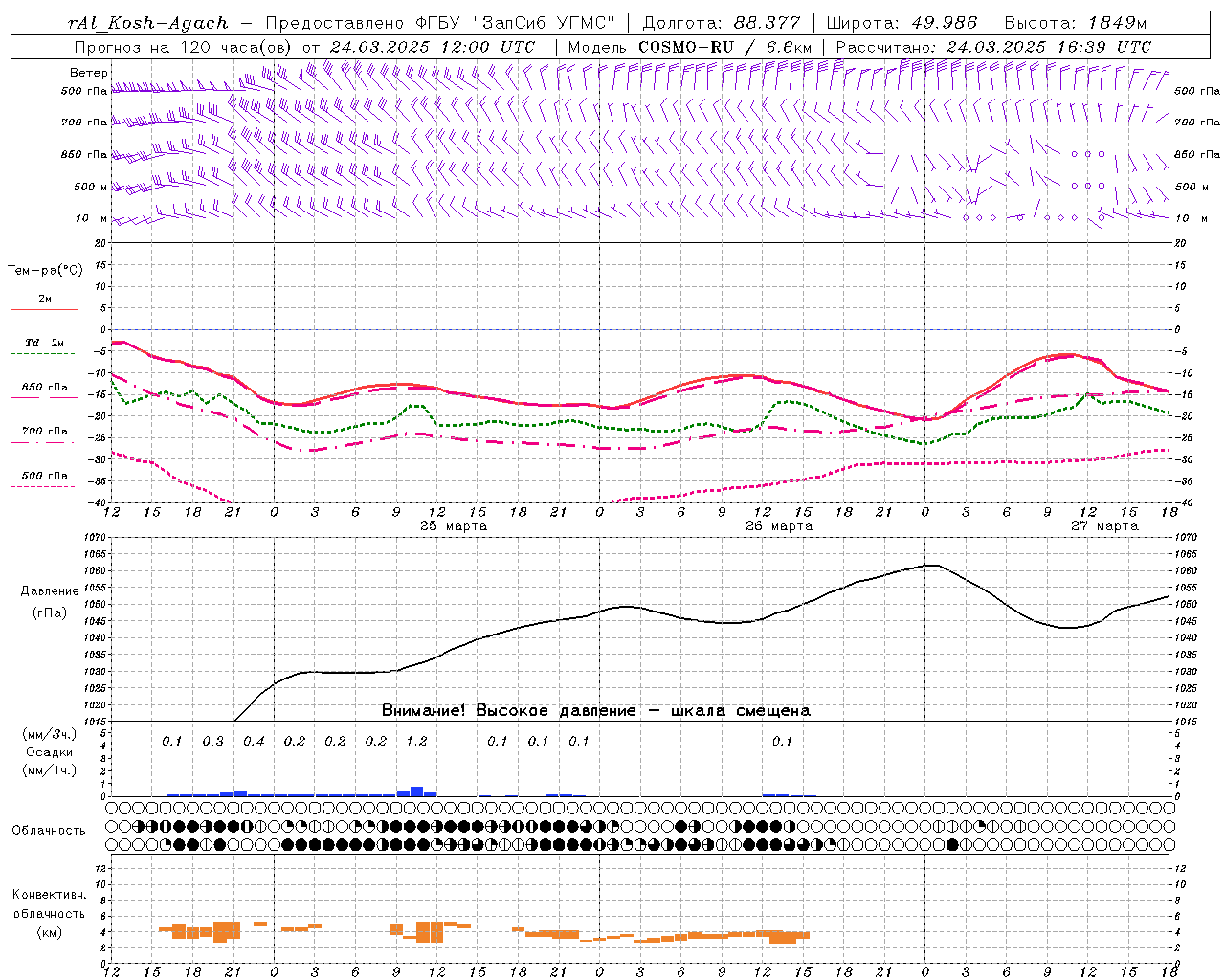Image resolution: width=1225 pixels, height=980 pixels.
Task: Click the (гПа) unit label under Давление
Action: (50, 612)
